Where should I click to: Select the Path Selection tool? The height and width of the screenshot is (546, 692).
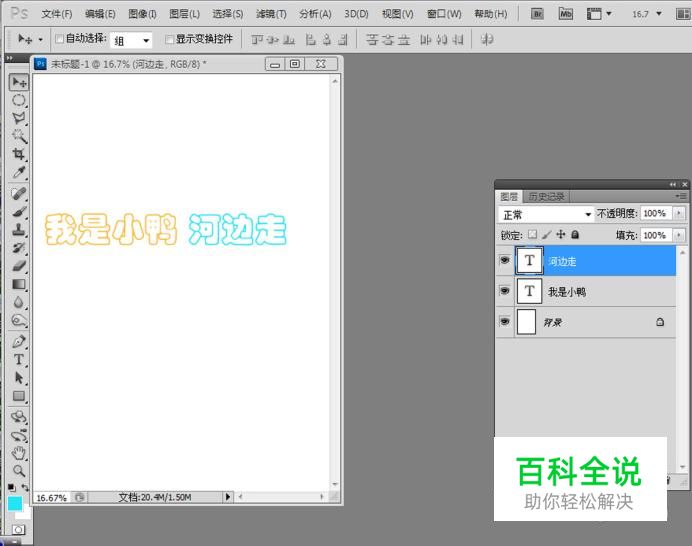tap(19, 378)
